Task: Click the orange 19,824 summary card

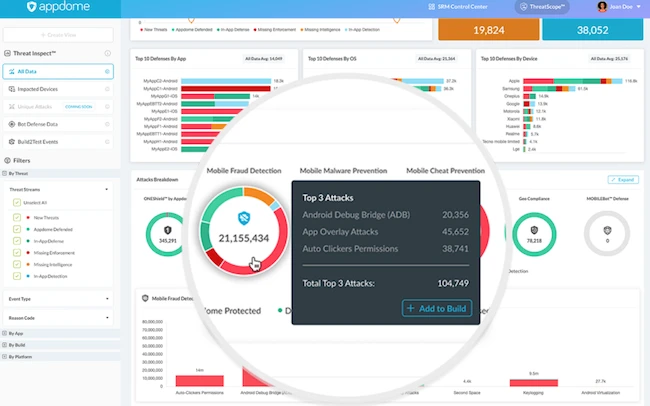Action: tap(489, 30)
